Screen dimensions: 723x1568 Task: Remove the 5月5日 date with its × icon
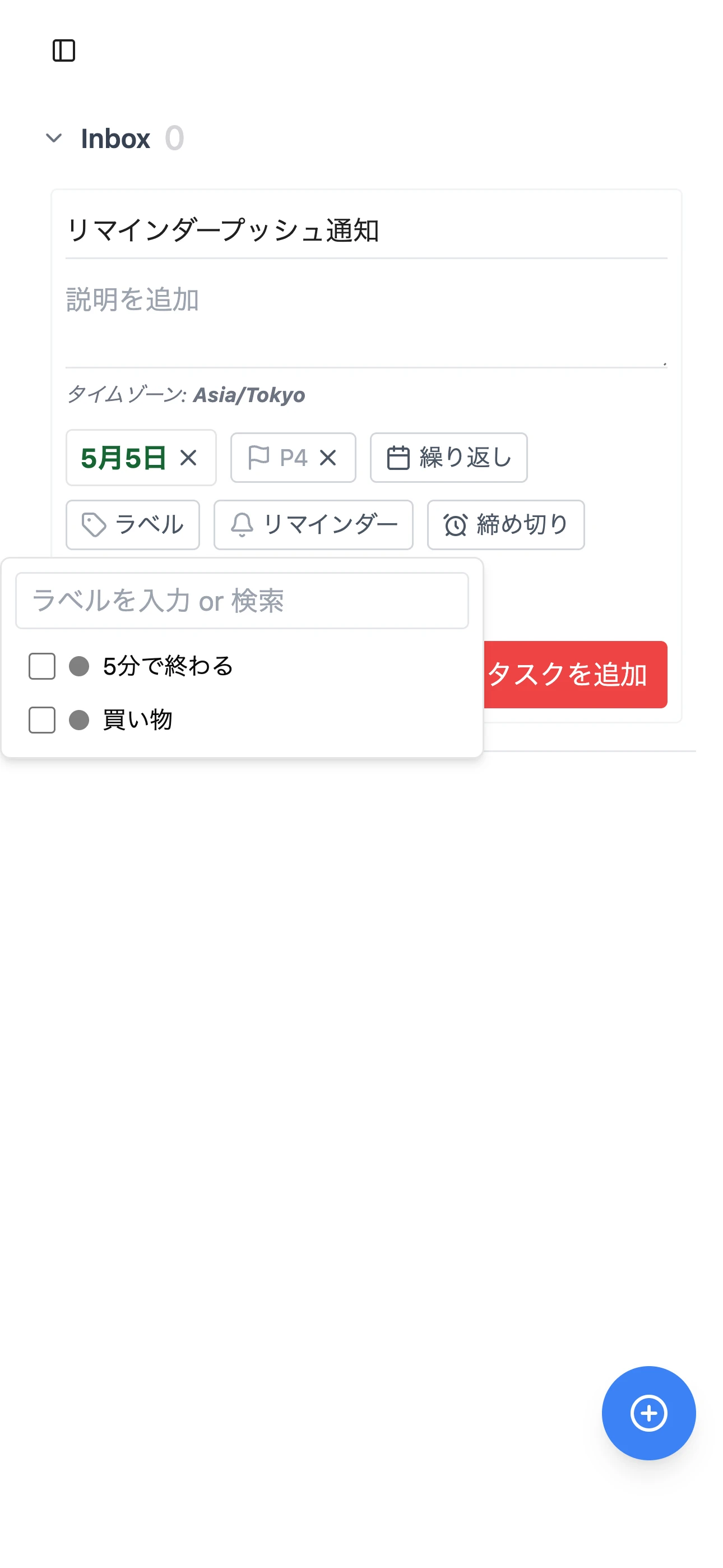(x=189, y=458)
